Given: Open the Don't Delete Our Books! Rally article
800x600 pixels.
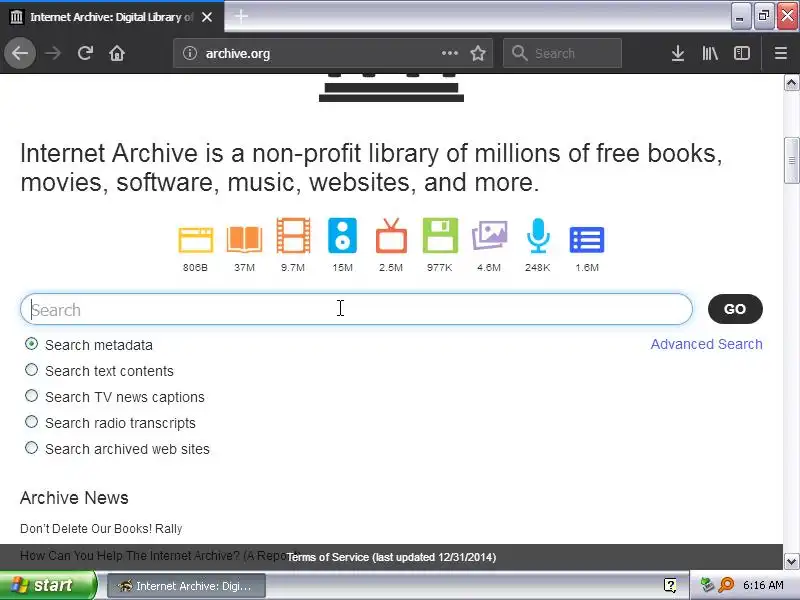Looking at the screenshot, I should (101, 529).
